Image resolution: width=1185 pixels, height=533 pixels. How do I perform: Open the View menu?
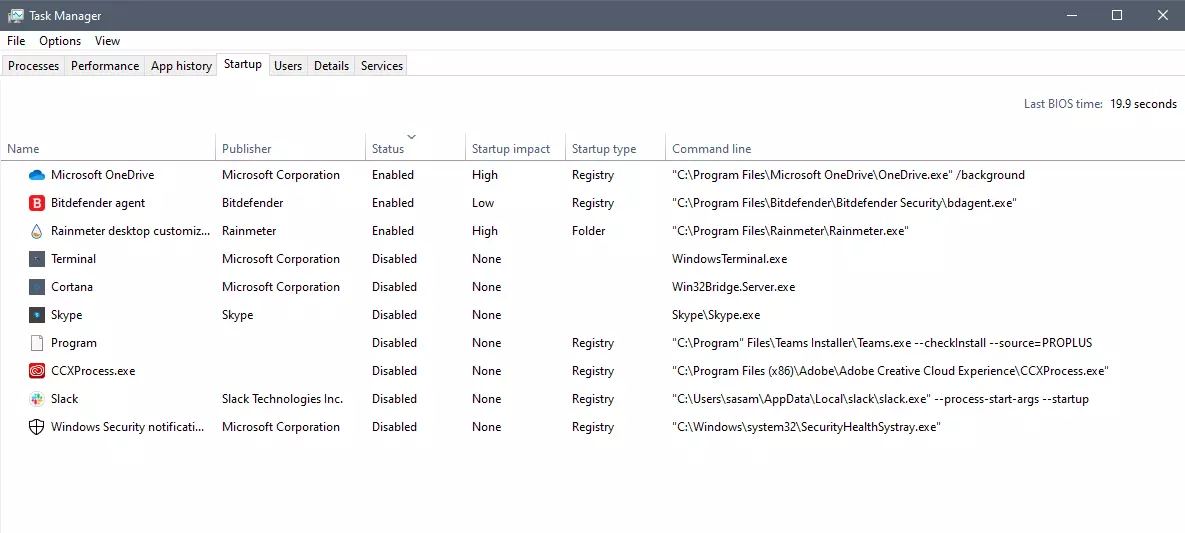click(107, 41)
